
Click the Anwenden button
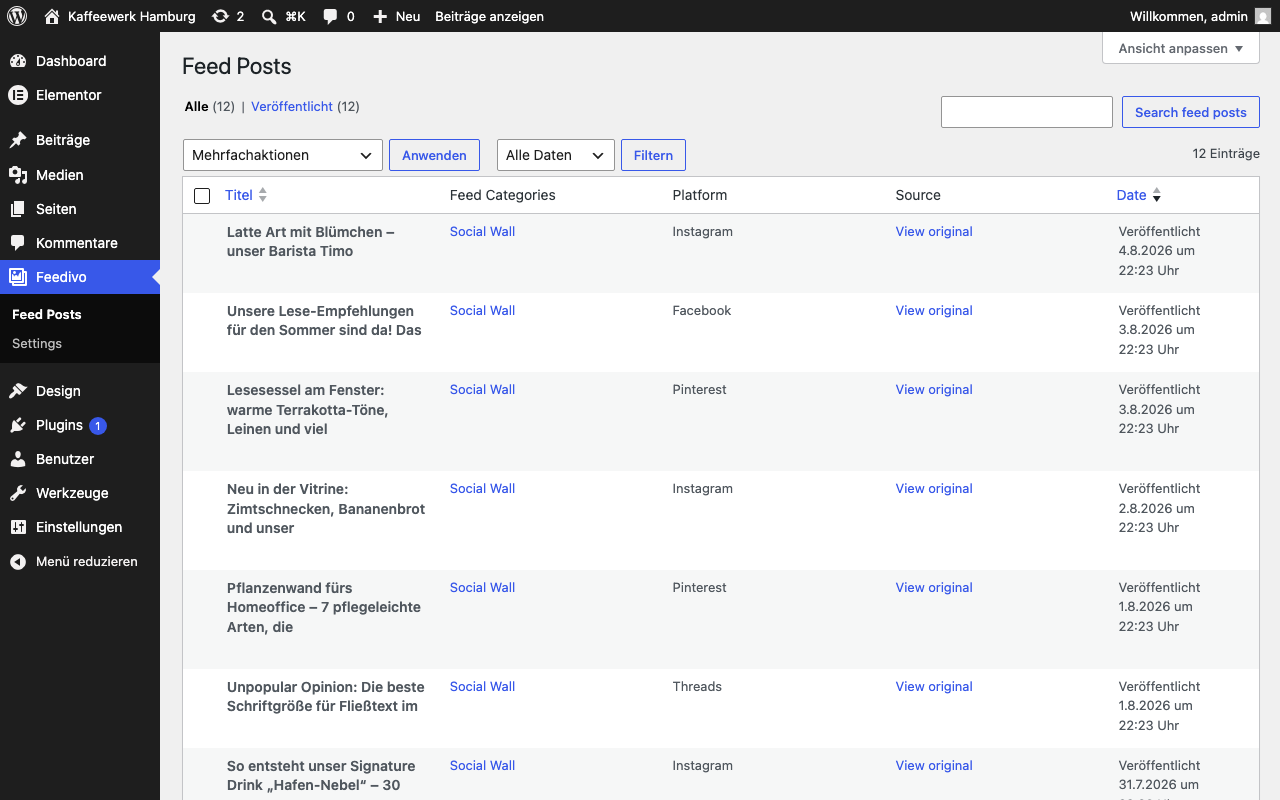(x=434, y=155)
